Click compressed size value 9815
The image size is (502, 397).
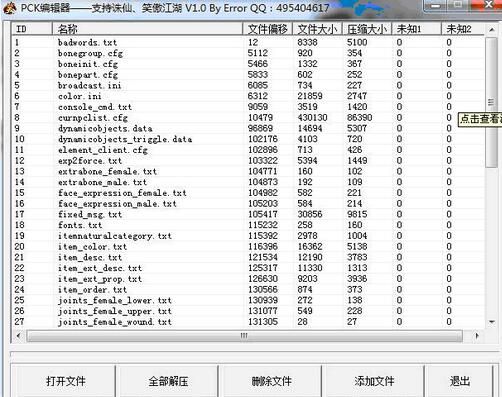tap(357, 214)
